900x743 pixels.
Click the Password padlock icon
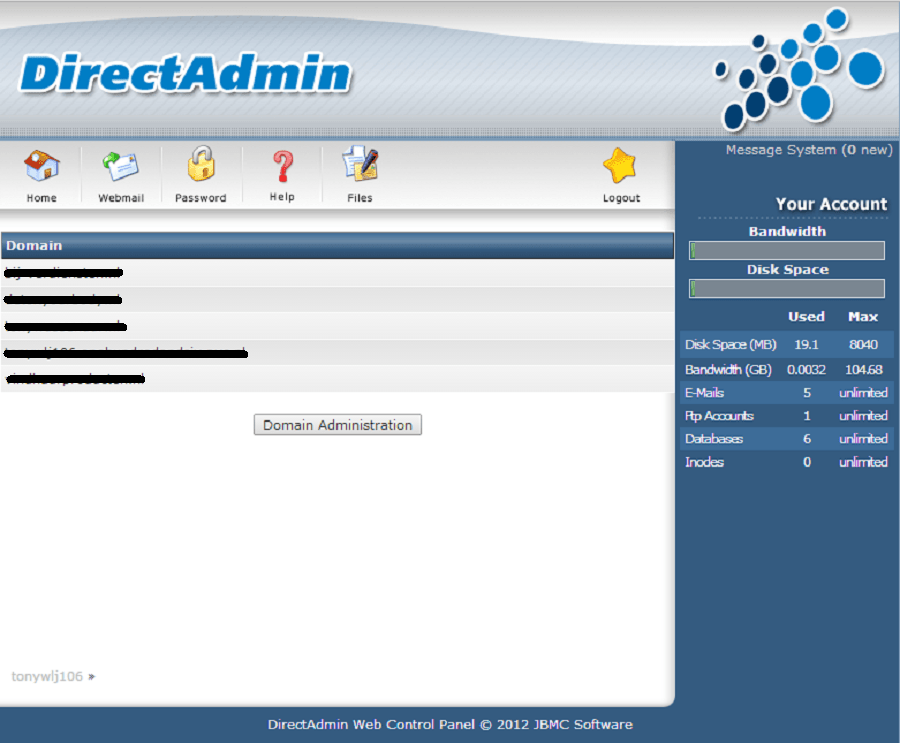pos(201,164)
